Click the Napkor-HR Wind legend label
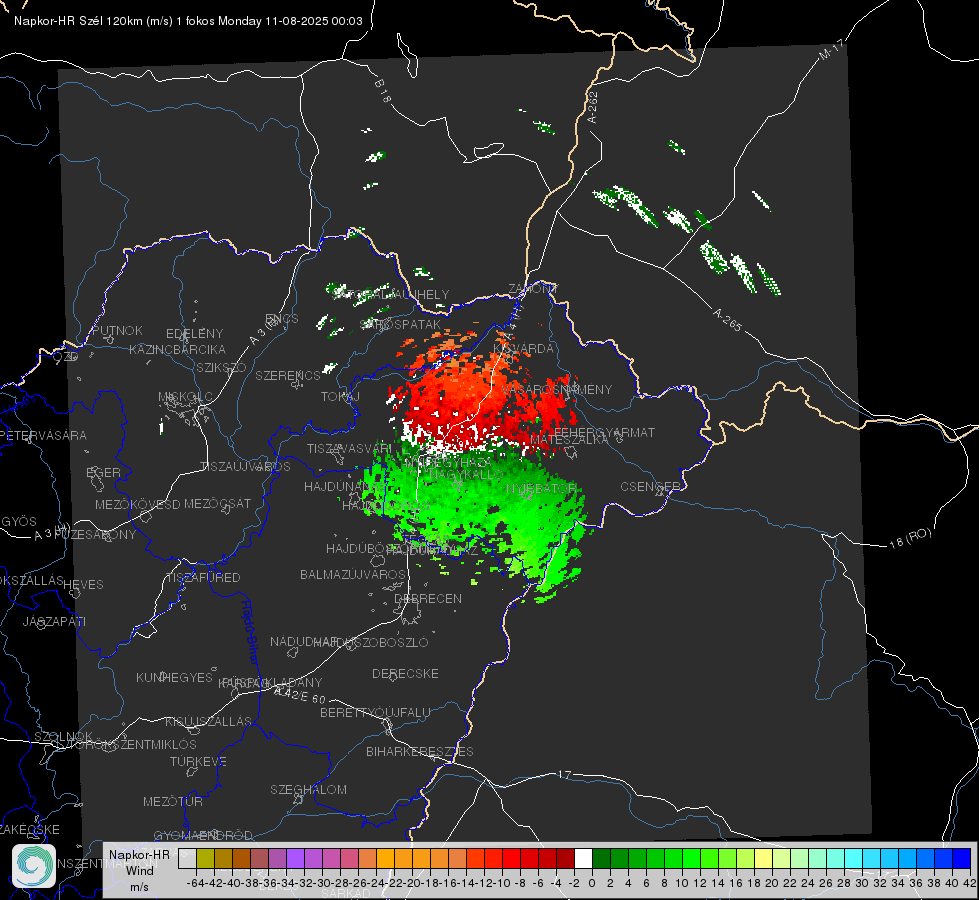 point(139,870)
